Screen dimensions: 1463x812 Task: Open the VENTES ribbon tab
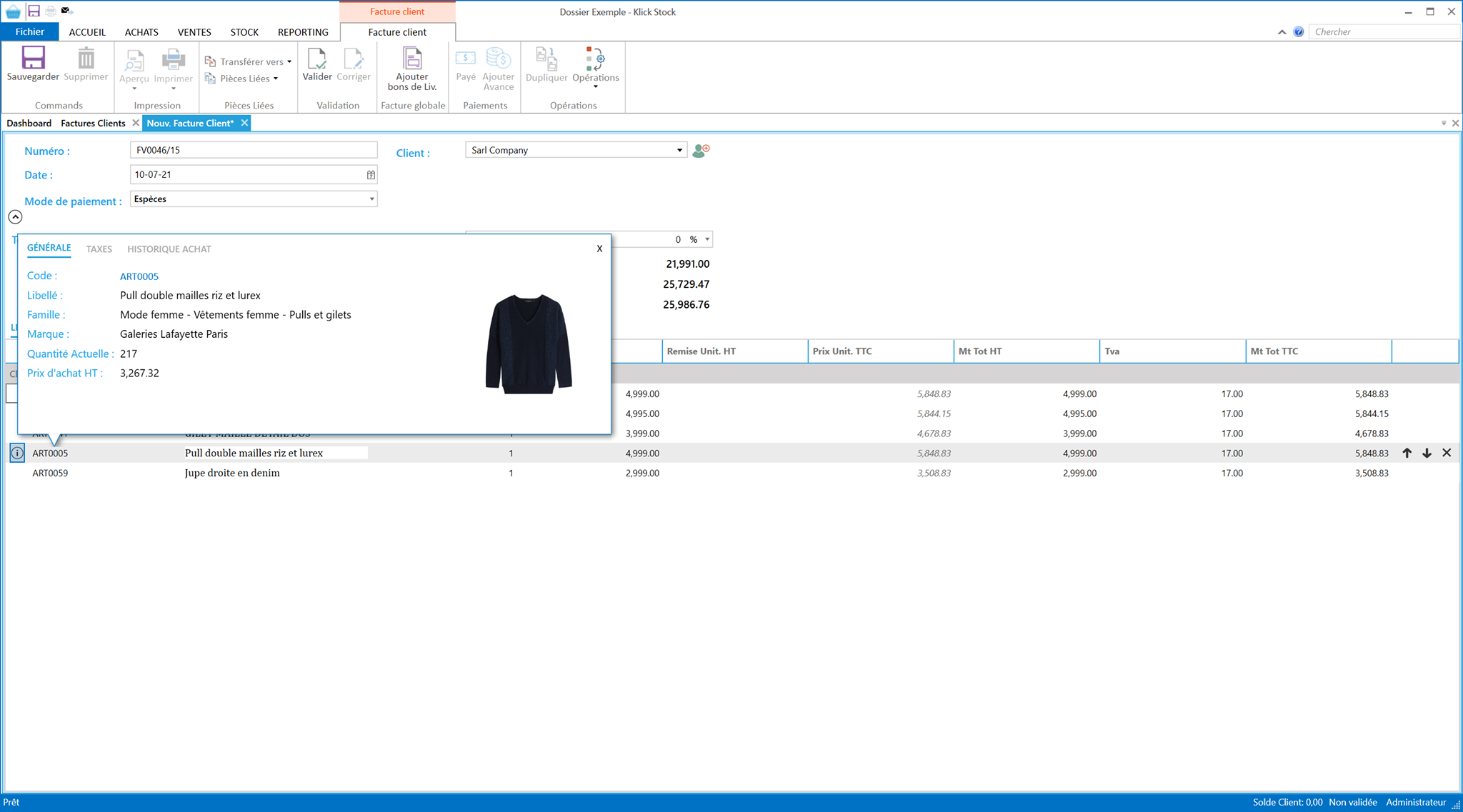(x=194, y=32)
